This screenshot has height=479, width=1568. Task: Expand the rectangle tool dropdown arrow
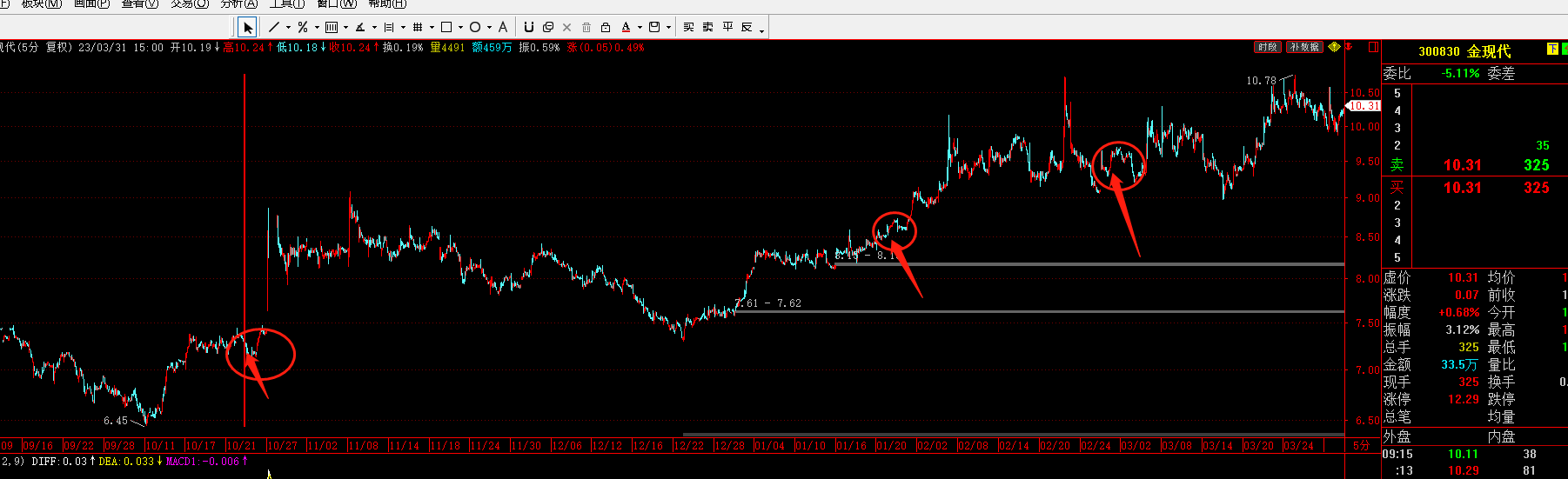(460, 28)
